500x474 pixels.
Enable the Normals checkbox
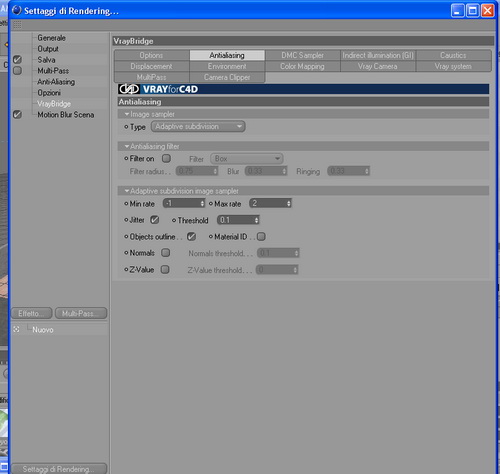pos(166,253)
